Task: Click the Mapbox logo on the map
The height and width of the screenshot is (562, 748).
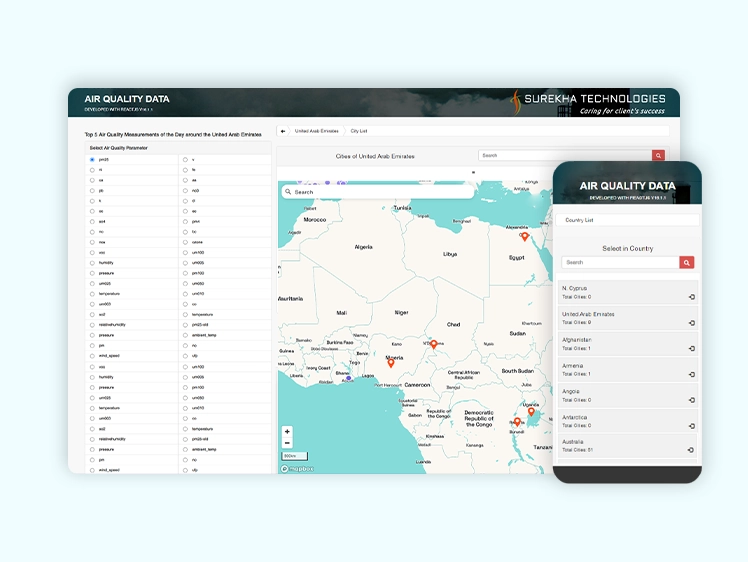Action: pyautogui.click(x=297, y=469)
